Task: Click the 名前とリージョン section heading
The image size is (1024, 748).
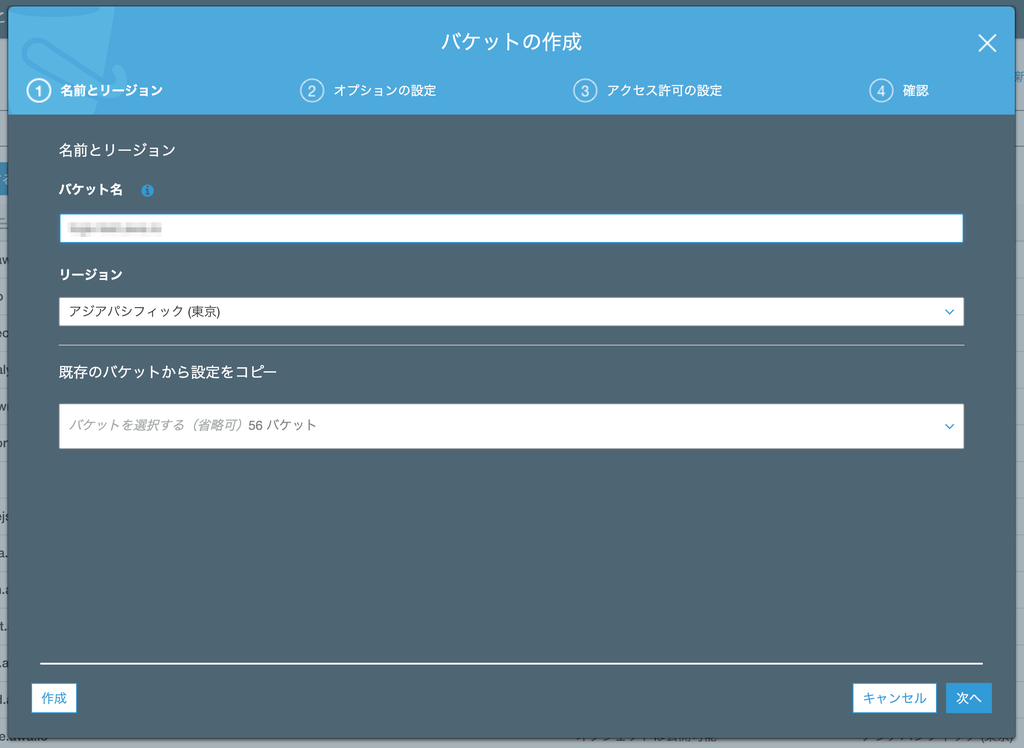Action: pos(118,150)
